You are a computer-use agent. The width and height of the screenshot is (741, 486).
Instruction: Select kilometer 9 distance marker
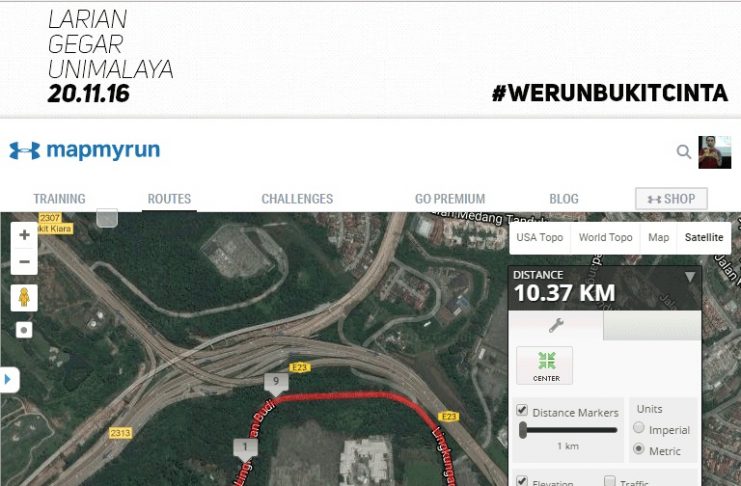[276, 383]
